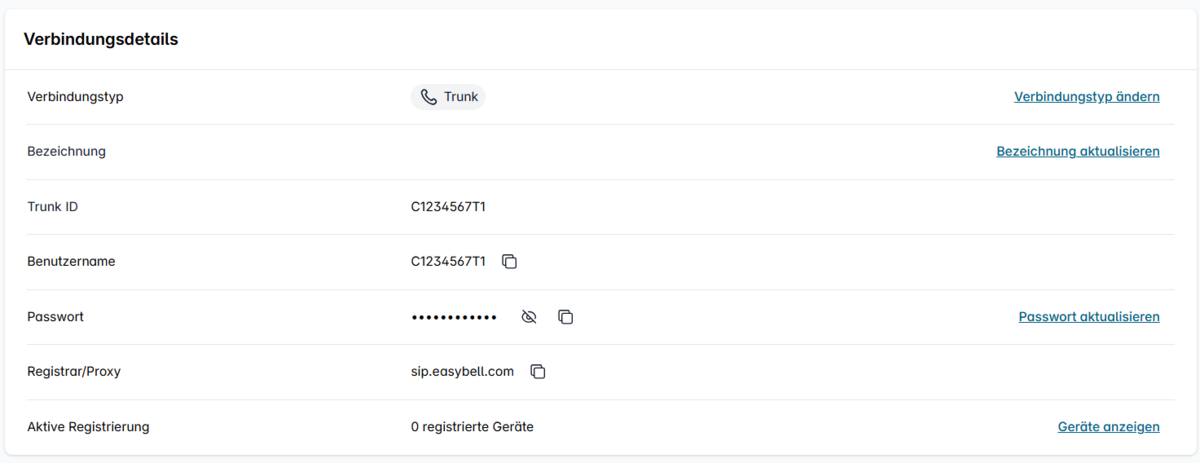Open Passwort aktualisieren link
Viewport: 1200px width, 463px height.
click(1088, 317)
